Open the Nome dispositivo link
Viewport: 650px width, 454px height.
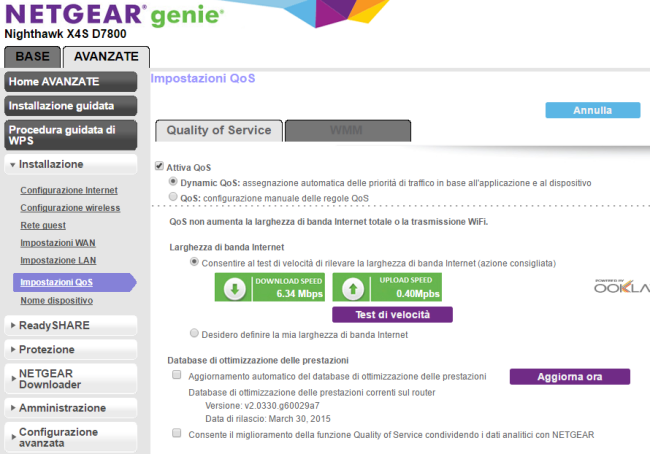tap(56, 301)
